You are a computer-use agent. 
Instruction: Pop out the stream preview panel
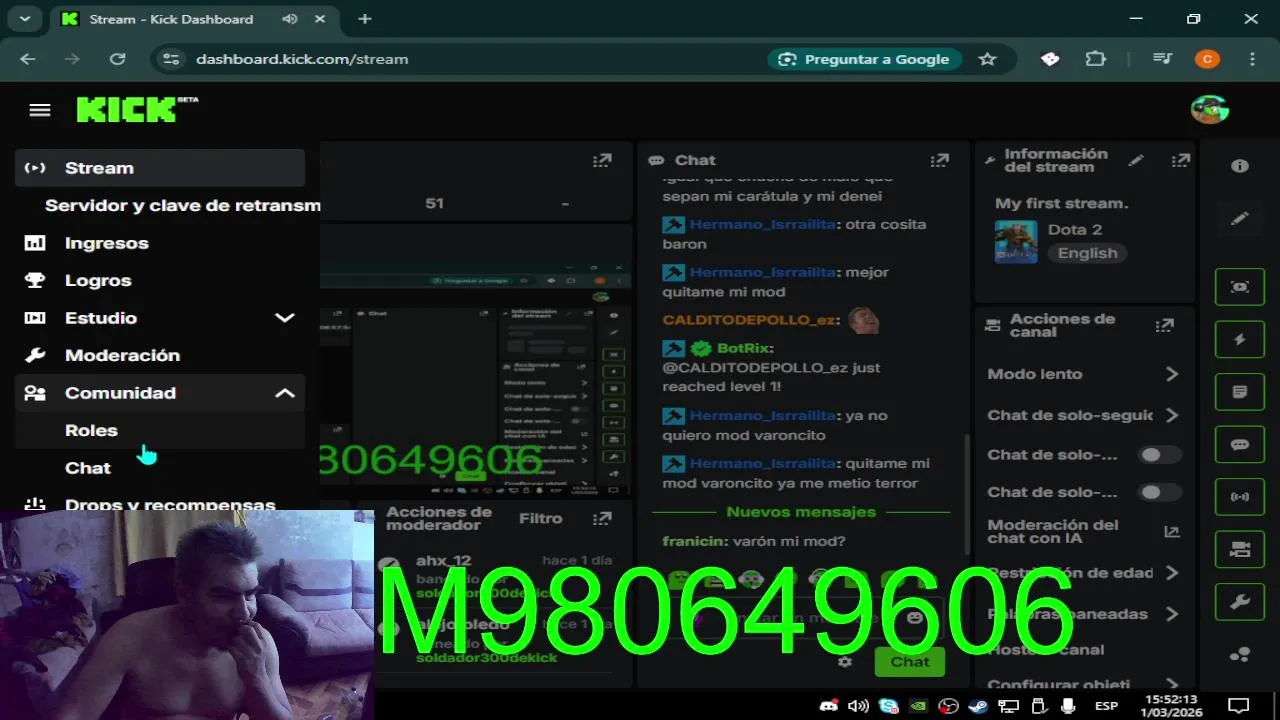(601, 160)
